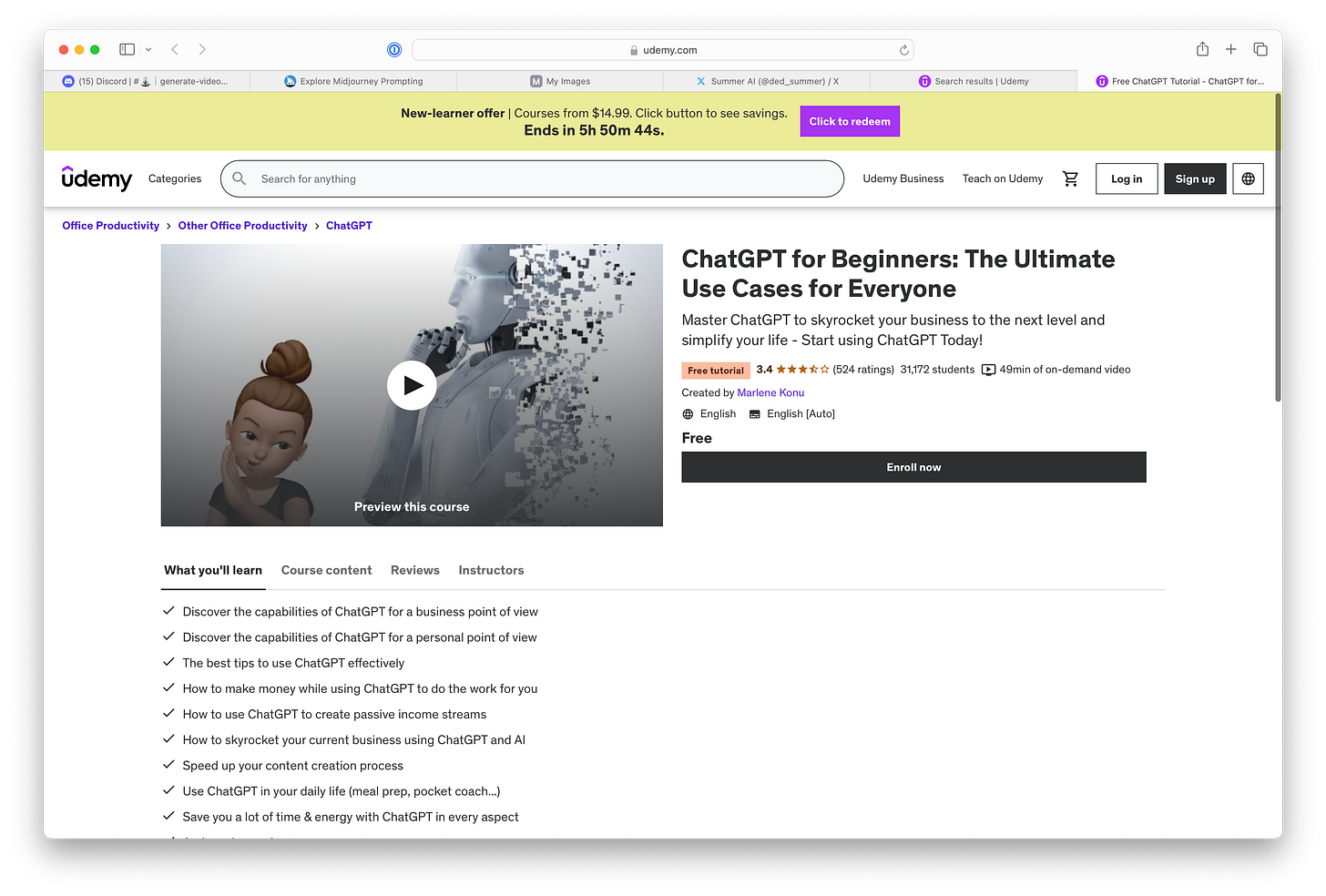Switch to the Summer AI X tab
This screenshot has width=1326, height=896.
point(767,81)
